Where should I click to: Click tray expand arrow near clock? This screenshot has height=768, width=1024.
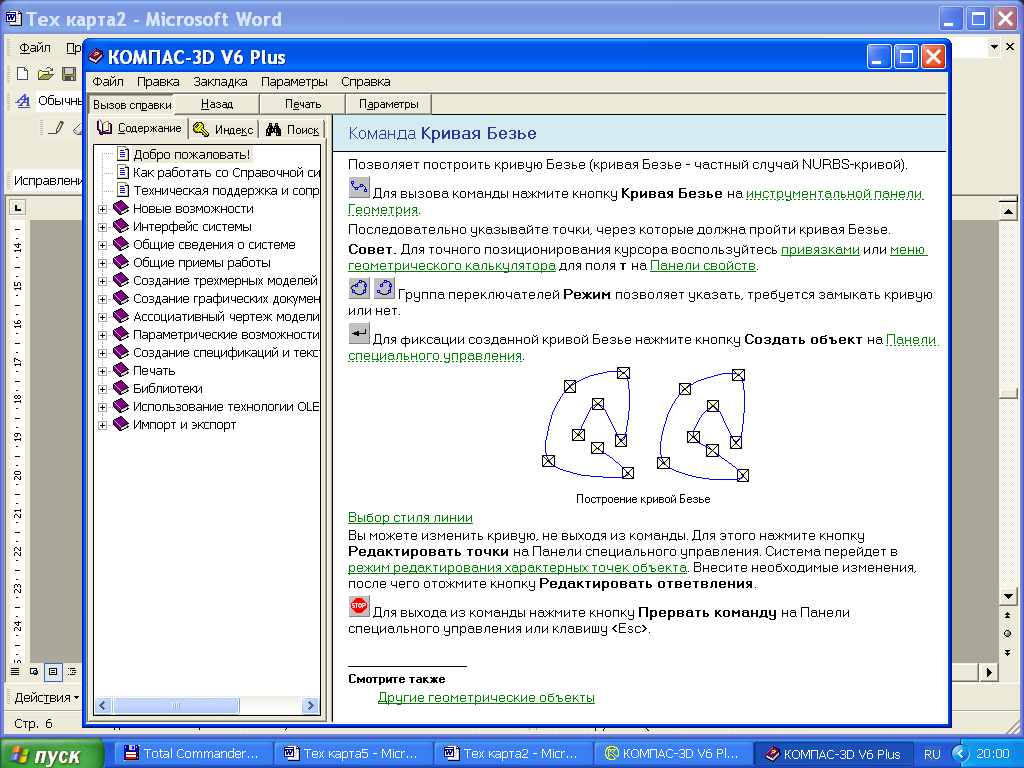(x=959, y=754)
